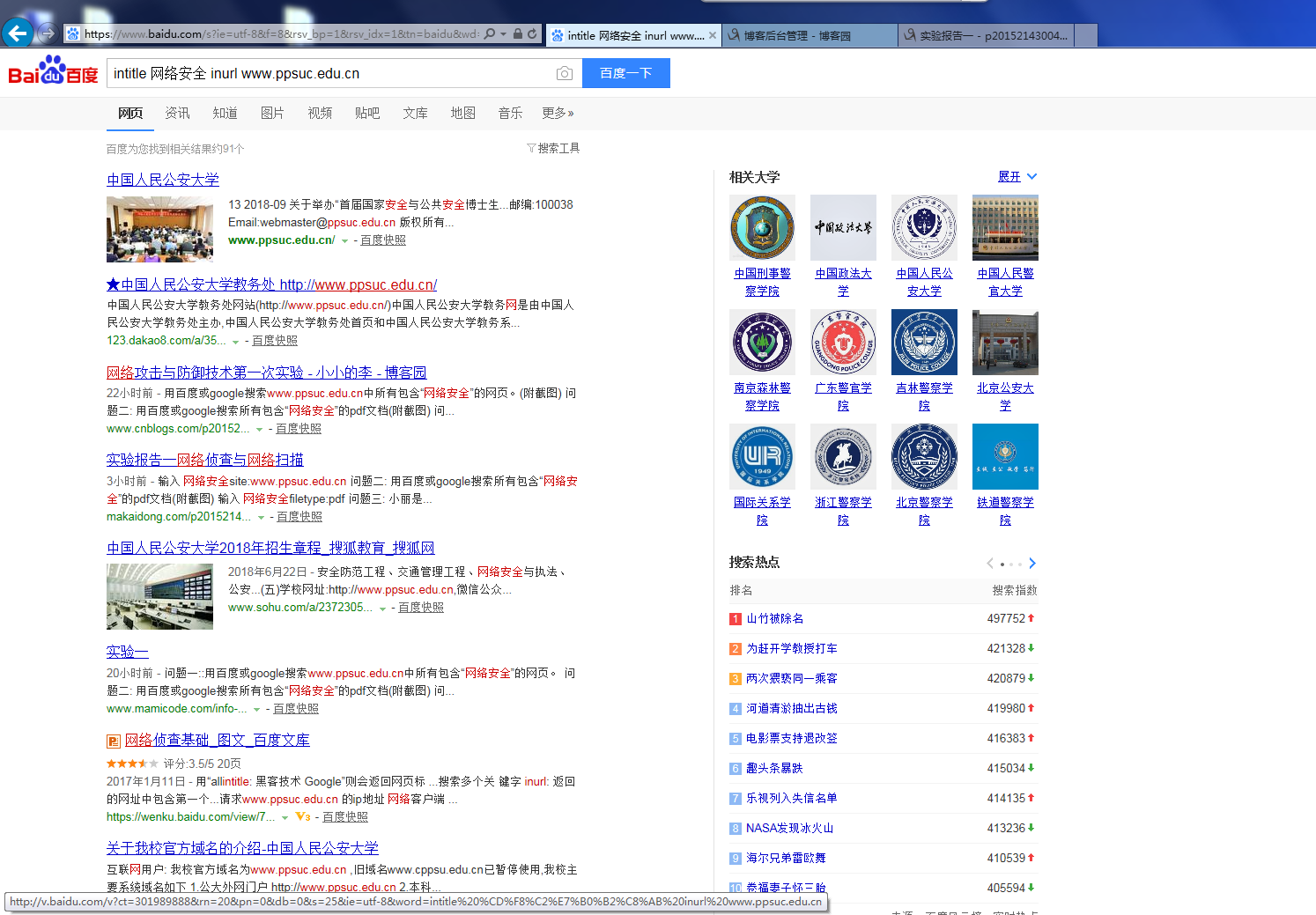1316x915 pixels.
Task: Expand the dropdown arrow beside www.sohu.com
Action: [382, 609]
